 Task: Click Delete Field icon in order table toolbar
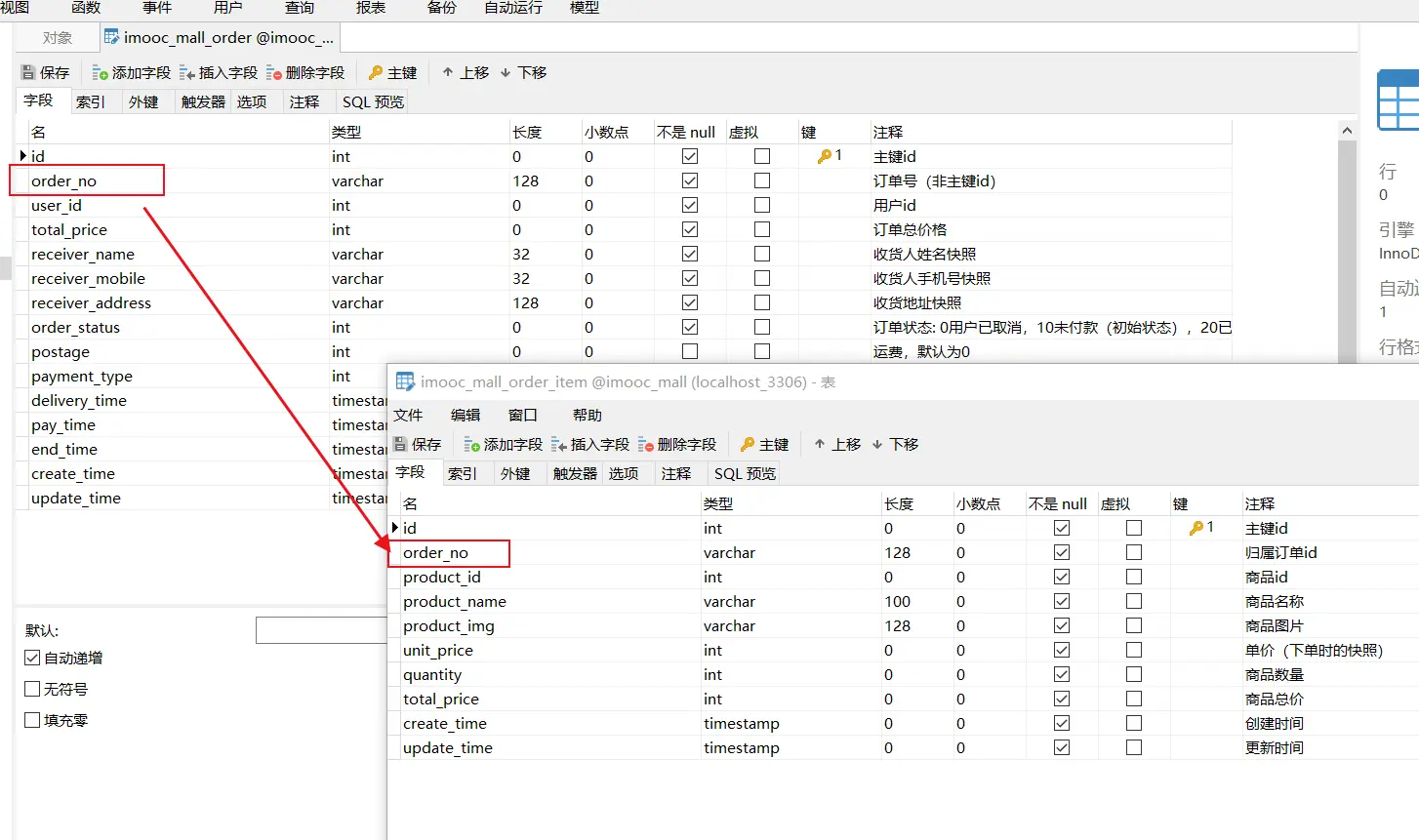pyautogui.click(x=274, y=73)
